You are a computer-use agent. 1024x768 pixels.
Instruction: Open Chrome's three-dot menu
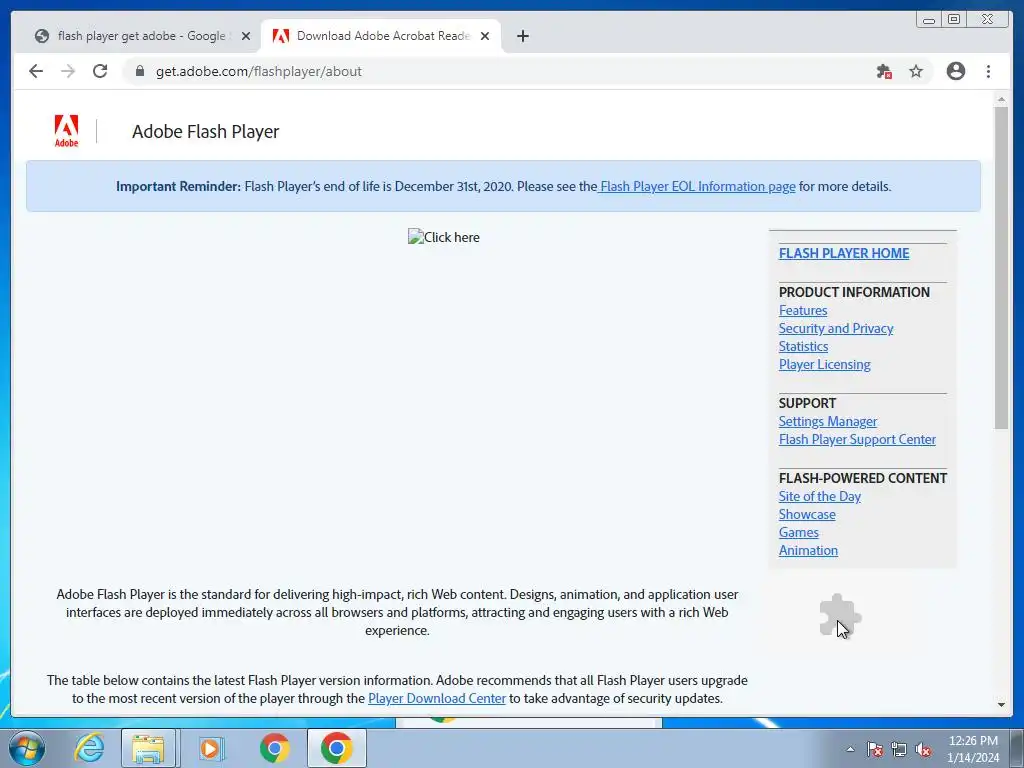tap(988, 71)
